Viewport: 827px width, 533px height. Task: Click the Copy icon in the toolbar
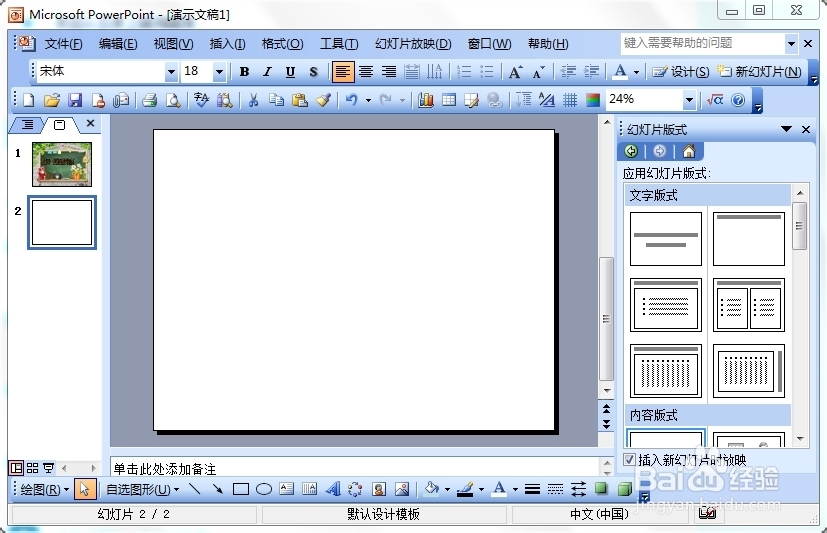tap(276, 100)
